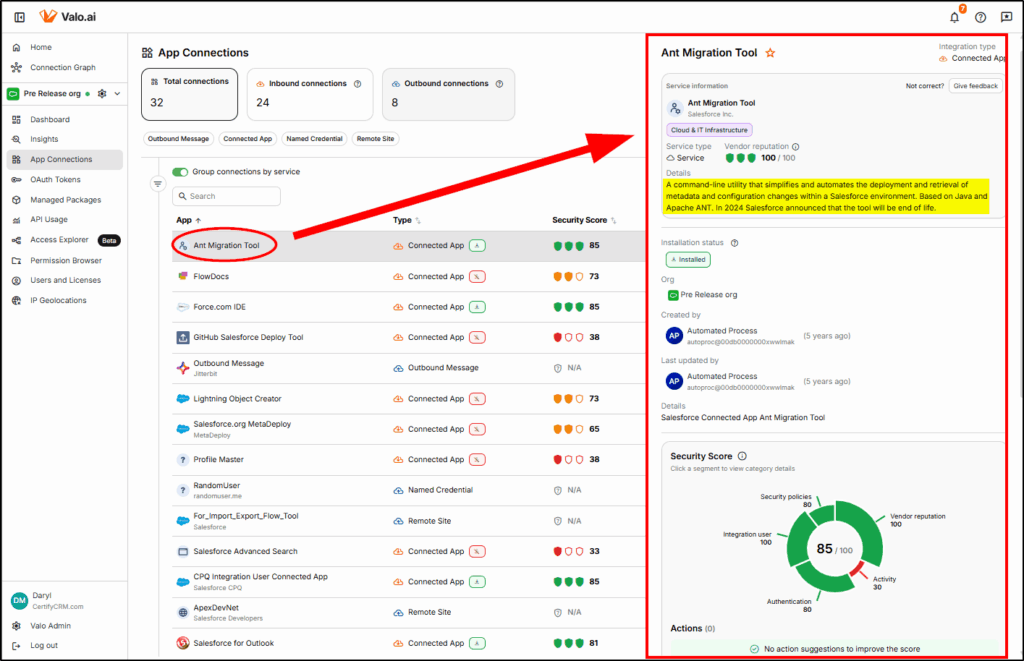Click the filter icon beside the app list
The height and width of the screenshot is (661, 1024).
(x=157, y=184)
